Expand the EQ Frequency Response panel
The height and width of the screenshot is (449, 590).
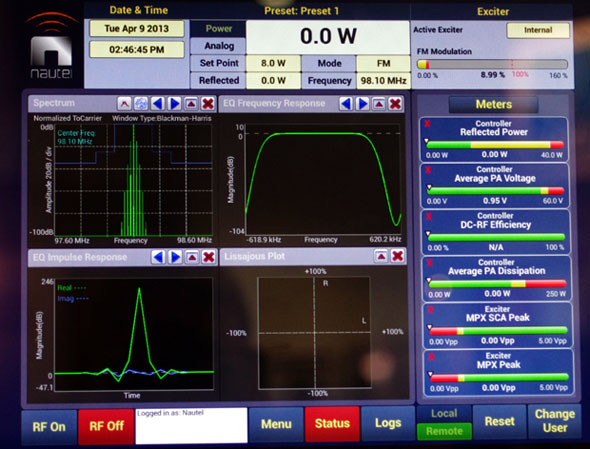tap(379, 103)
